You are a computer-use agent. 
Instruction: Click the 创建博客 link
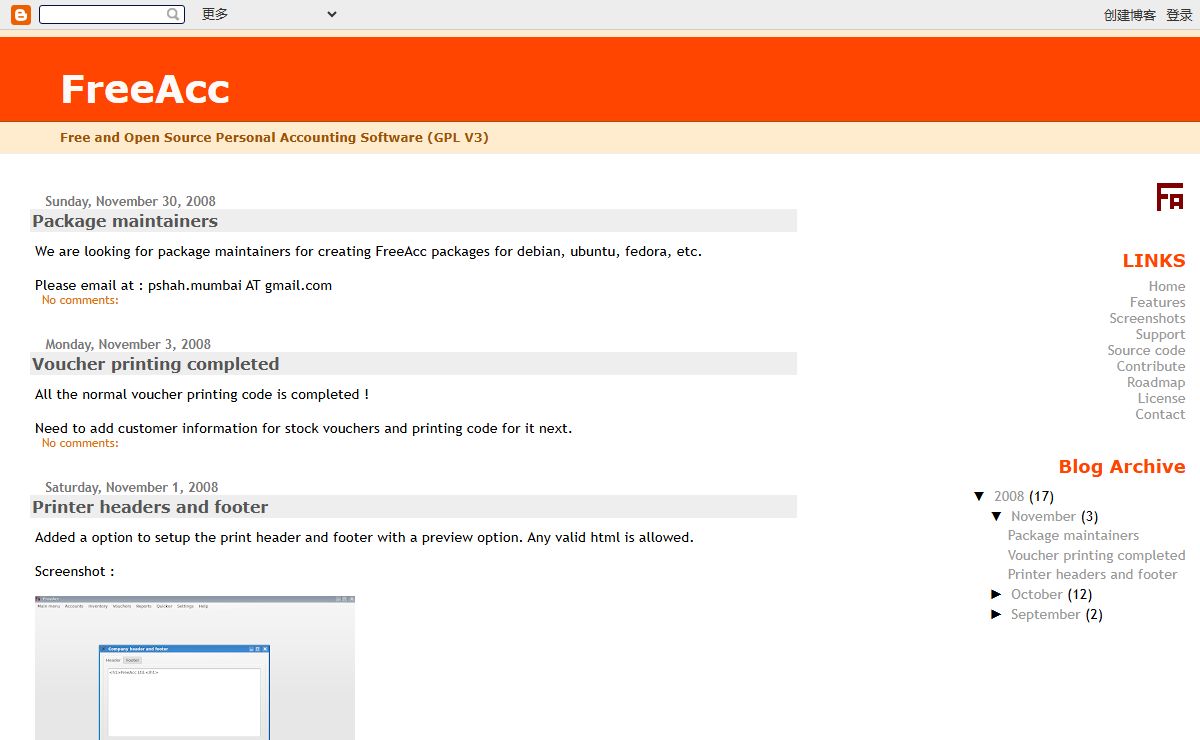coord(1130,15)
